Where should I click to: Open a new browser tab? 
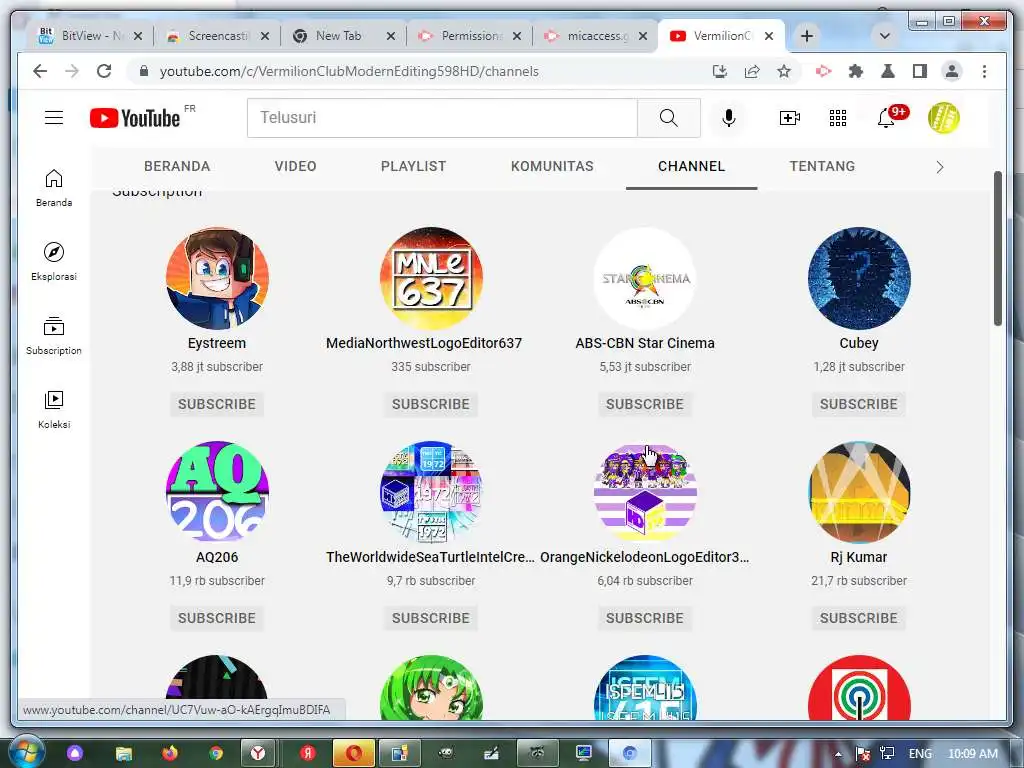pyautogui.click(x=807, y=36)
